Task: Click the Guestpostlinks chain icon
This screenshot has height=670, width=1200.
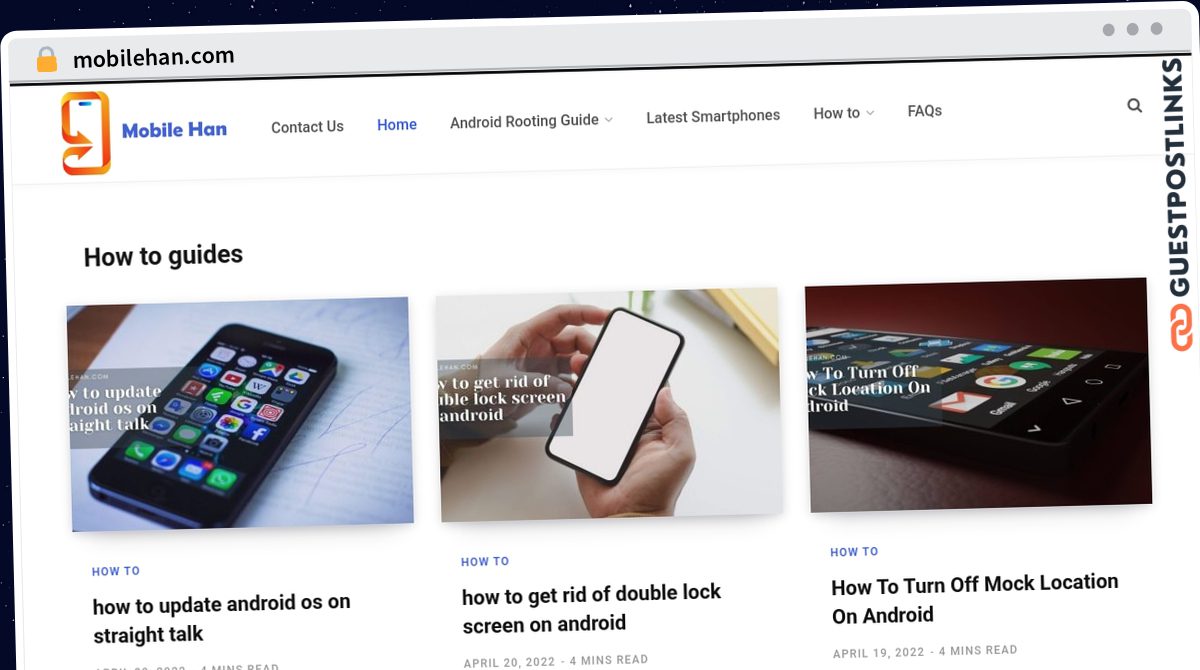Action: [1181, 328]
